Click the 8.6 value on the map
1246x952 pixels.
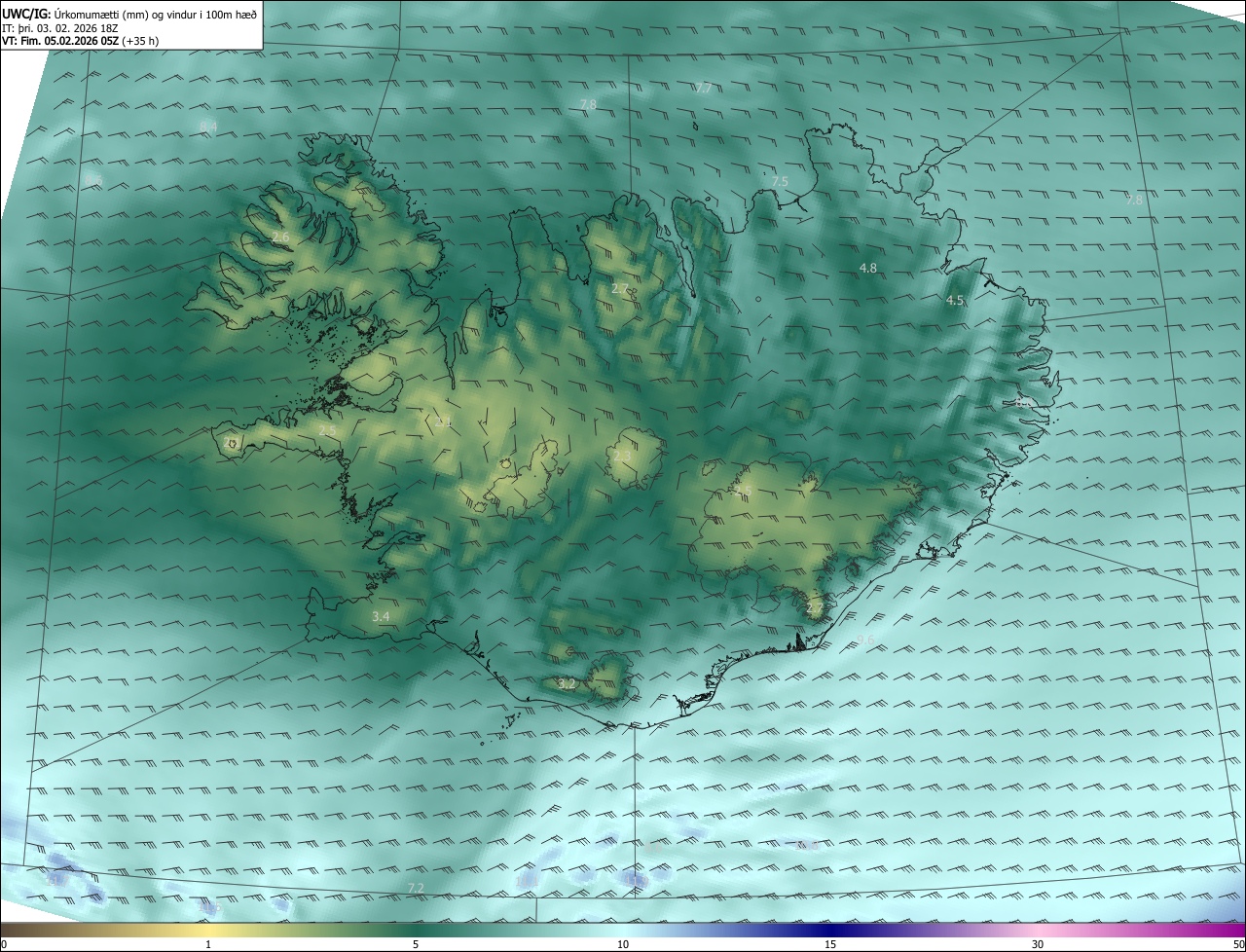click(x=94, y=181)
